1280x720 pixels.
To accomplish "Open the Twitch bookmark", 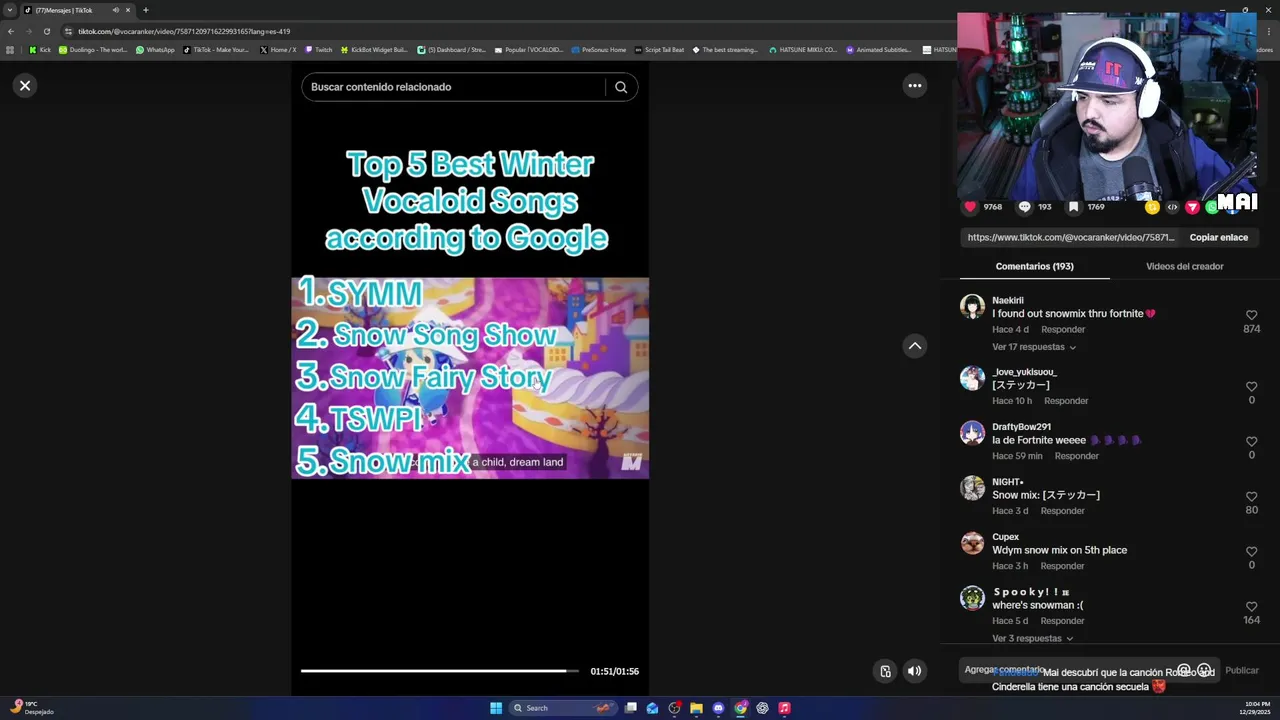I will pos(318,50).
